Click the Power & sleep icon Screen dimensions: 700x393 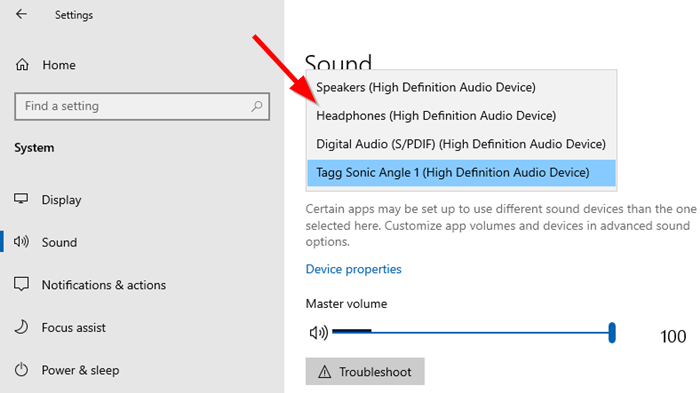coord(21,370)
